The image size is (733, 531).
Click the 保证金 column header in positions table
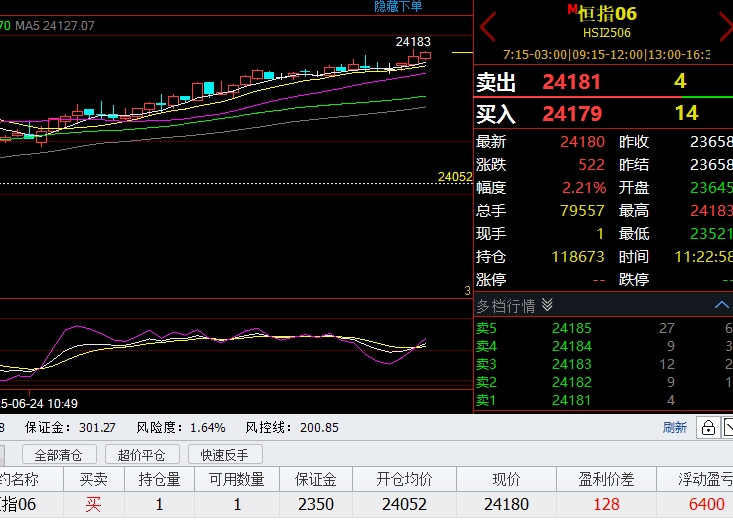pyautogui.click(x=316, y=479)
